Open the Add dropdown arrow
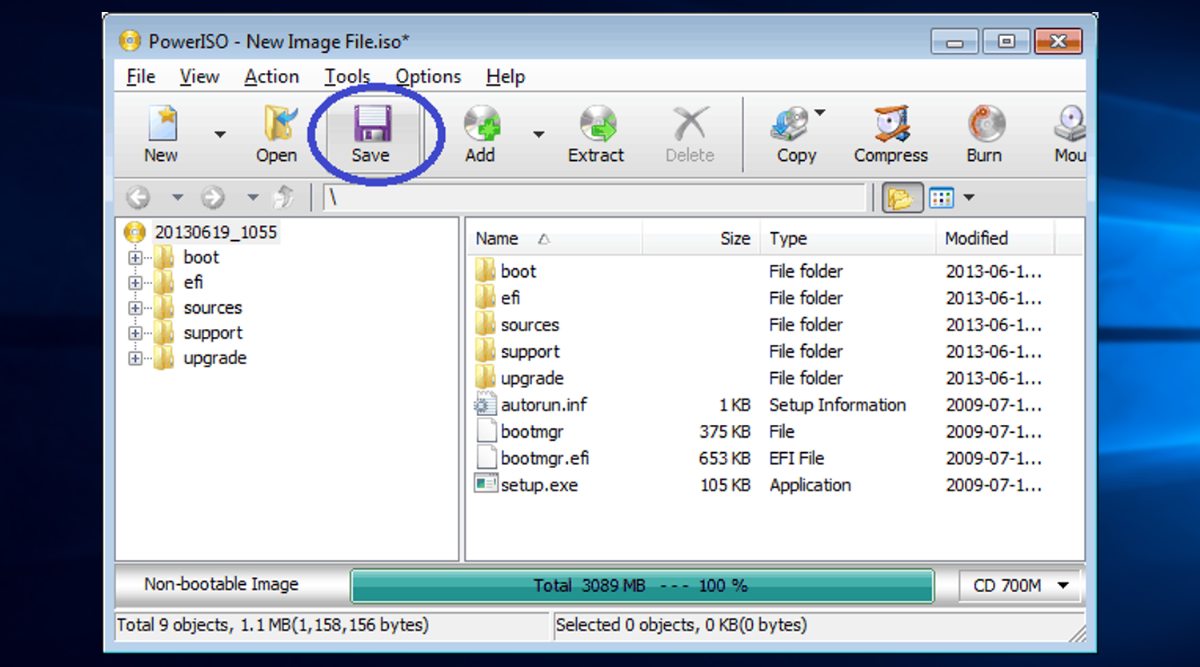Viewport: 1200px width, 667px height. [x=538, y=135]
